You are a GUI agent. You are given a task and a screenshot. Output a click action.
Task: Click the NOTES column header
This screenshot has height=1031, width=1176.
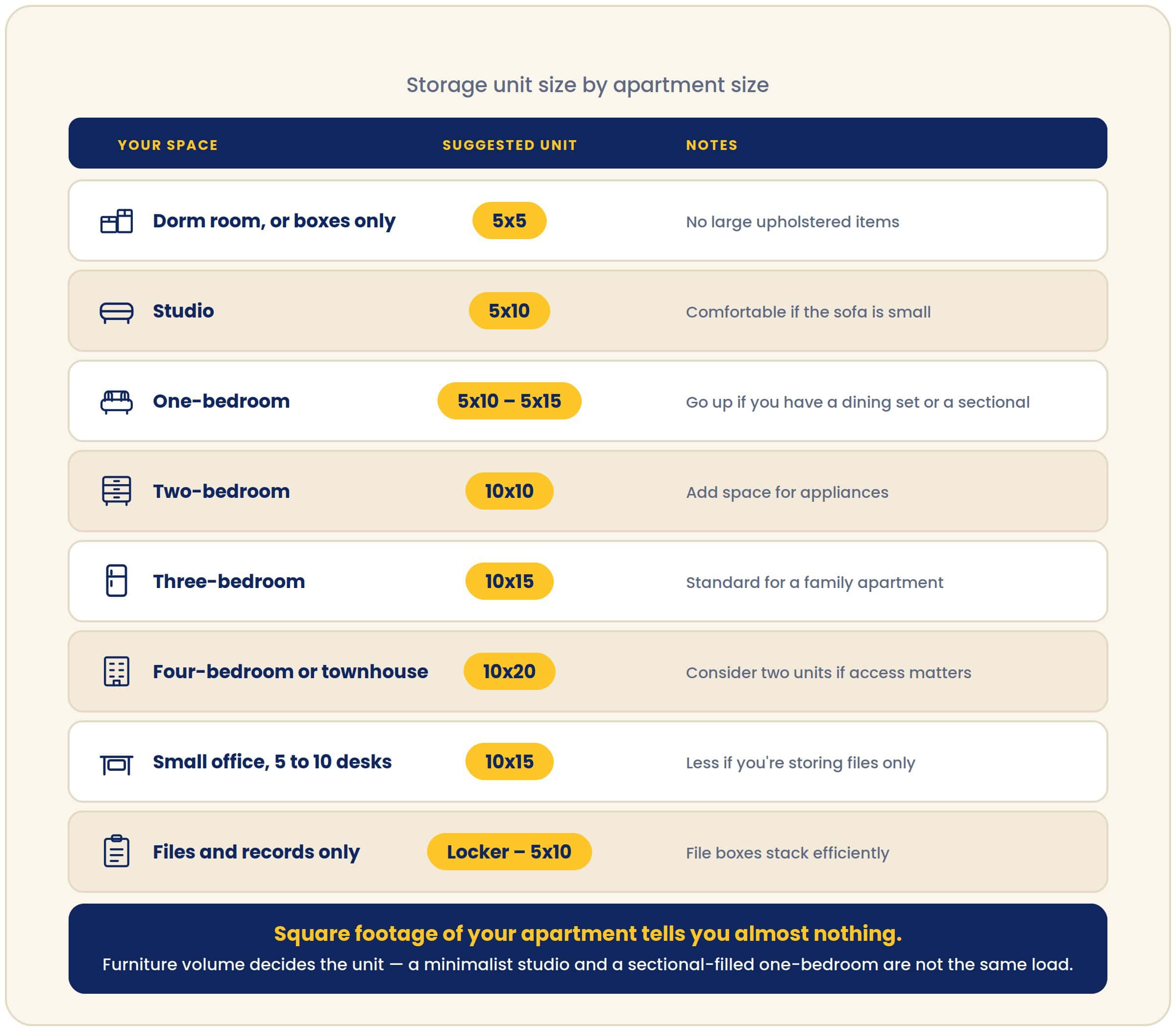click(711, 145)
